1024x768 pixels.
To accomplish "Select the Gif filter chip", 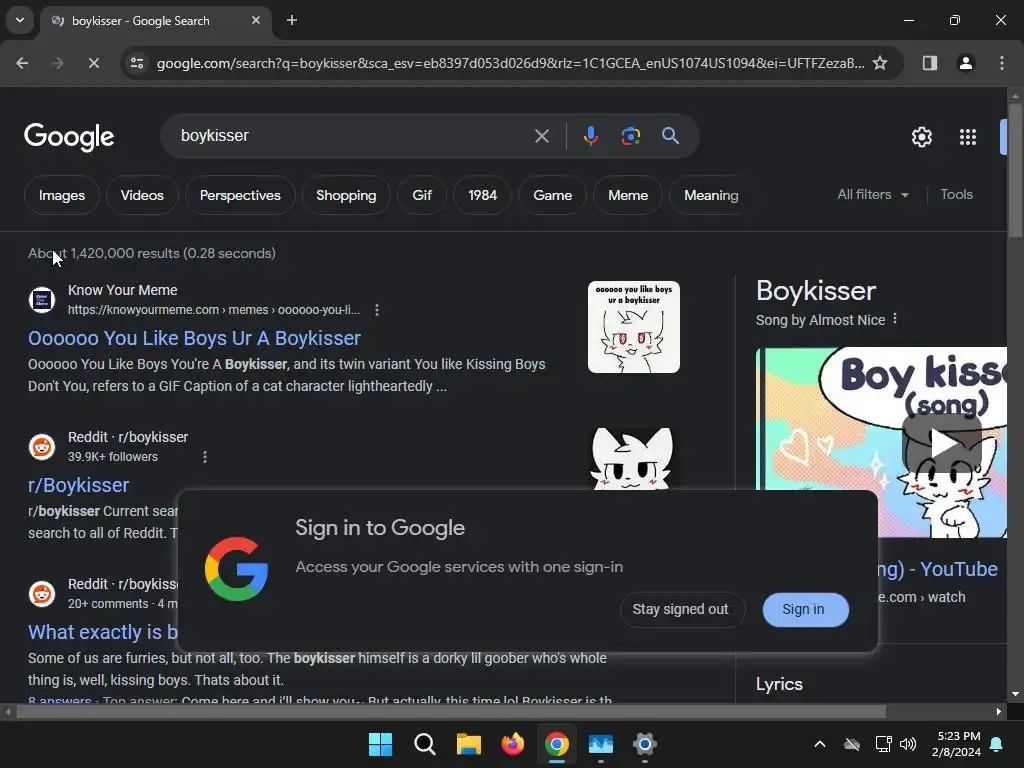I will click(x=422, y=195).
